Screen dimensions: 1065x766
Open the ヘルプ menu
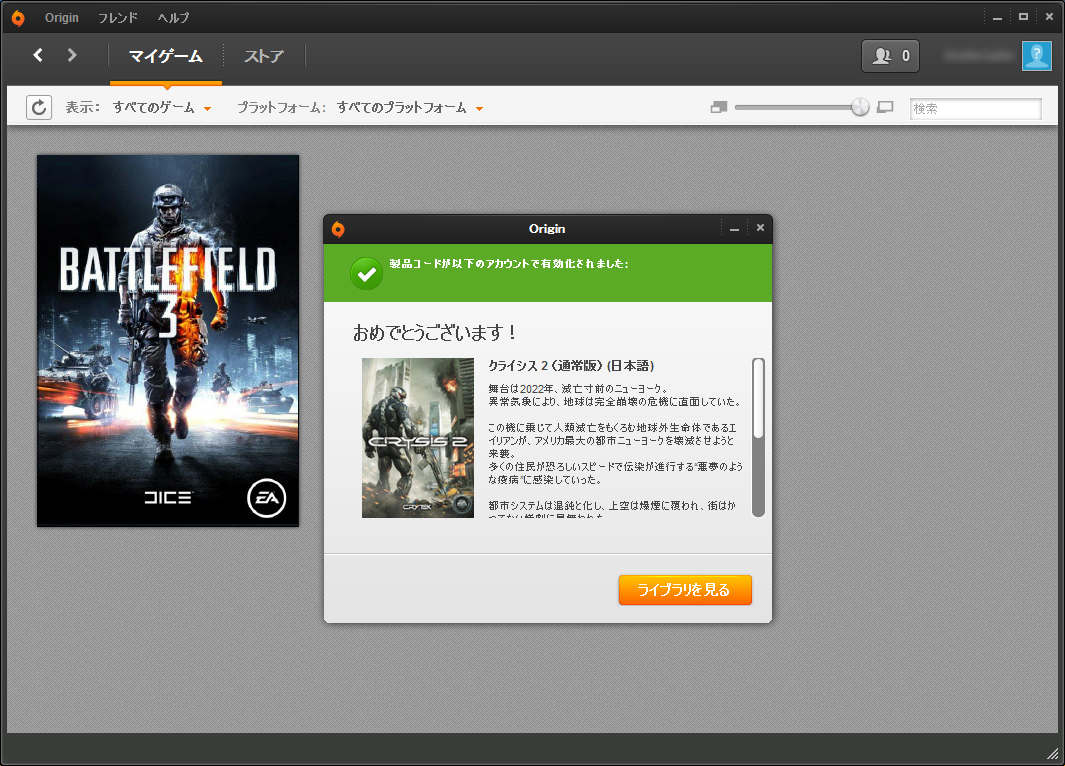coord(173,18)
